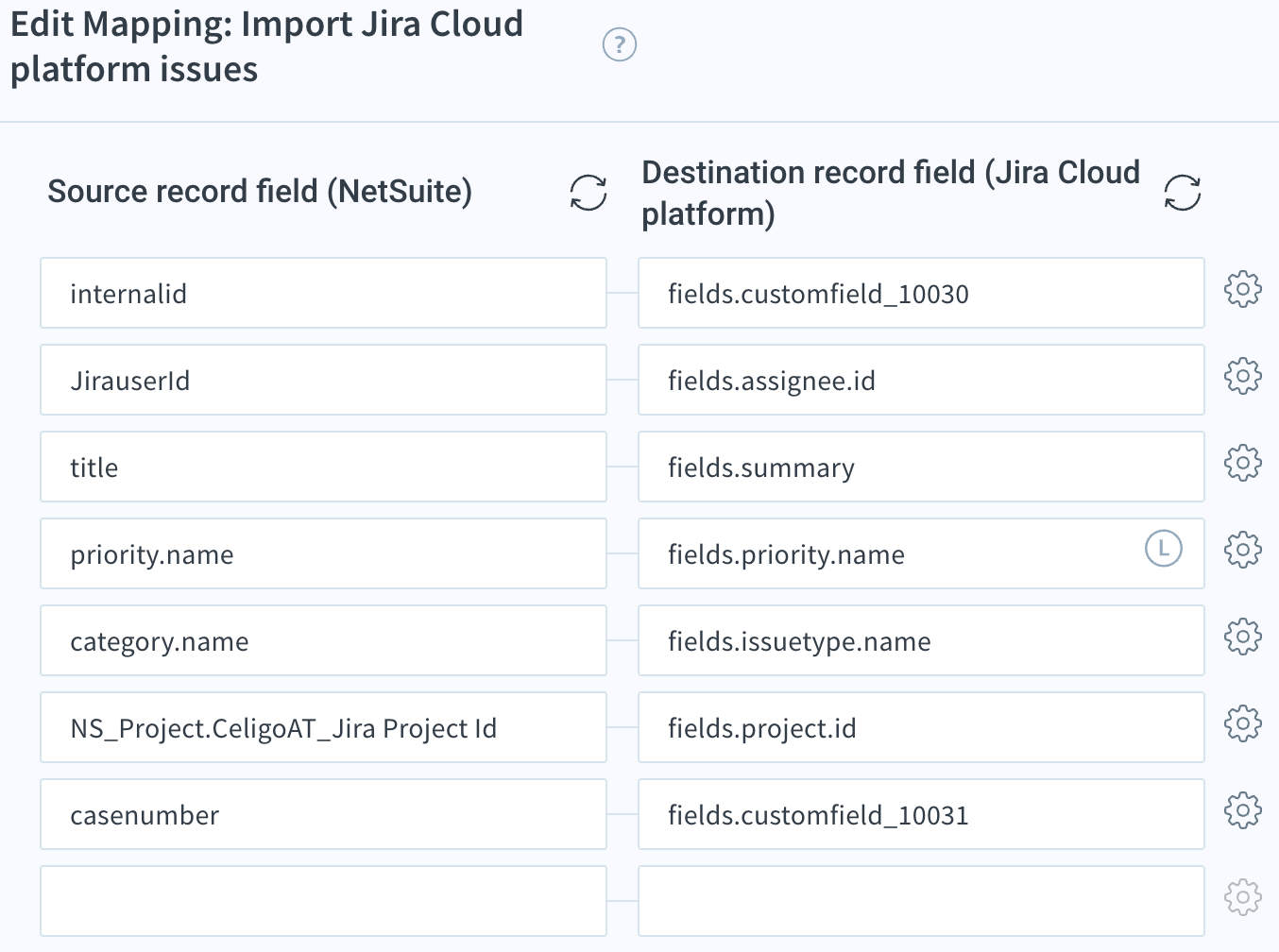Screen dimensions: 1279x952
Task: Click the empty destination field in last row
Action: 921,901
